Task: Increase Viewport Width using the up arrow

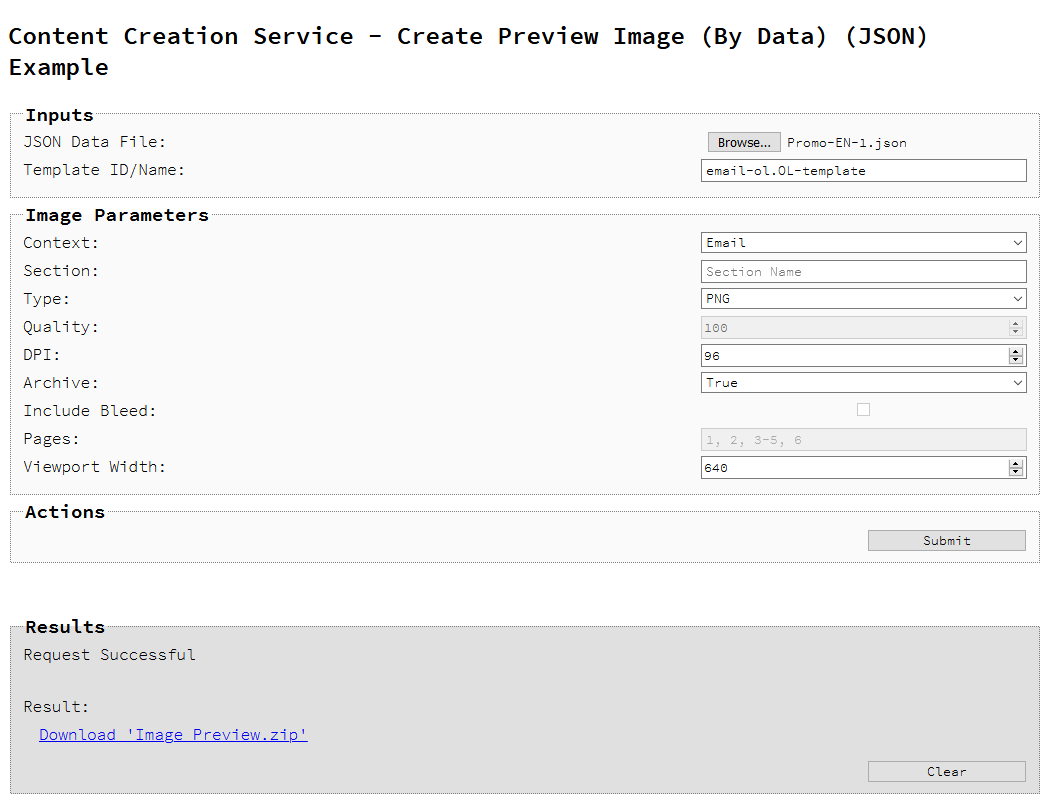Action: [x=1016, y=464]
